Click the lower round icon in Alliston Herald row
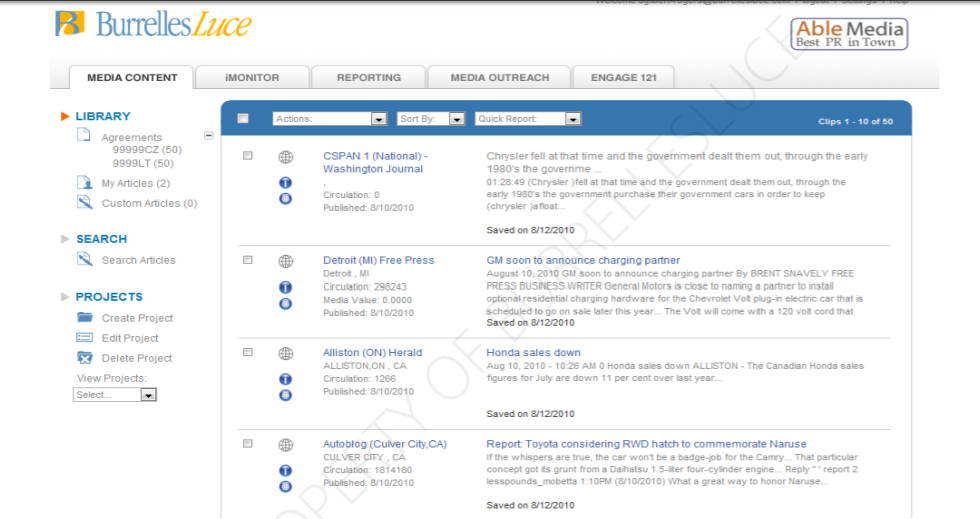The image size is (980, 519). point(286,395)
